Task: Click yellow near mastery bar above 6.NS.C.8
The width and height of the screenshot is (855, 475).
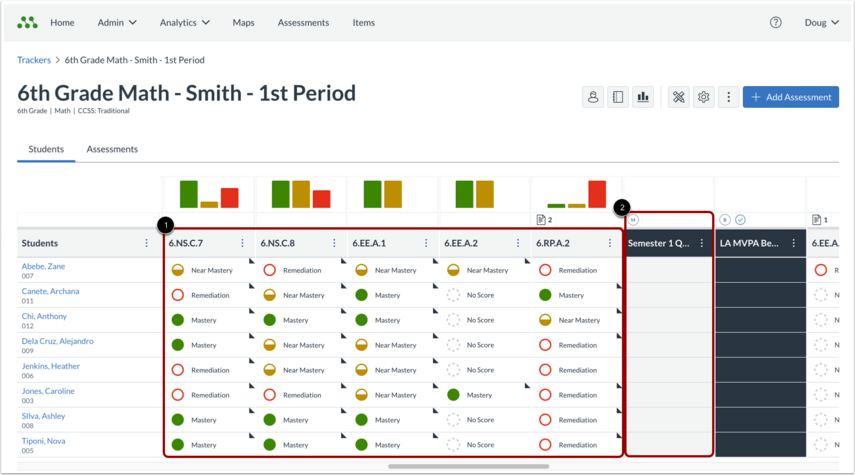Action: 301,194
